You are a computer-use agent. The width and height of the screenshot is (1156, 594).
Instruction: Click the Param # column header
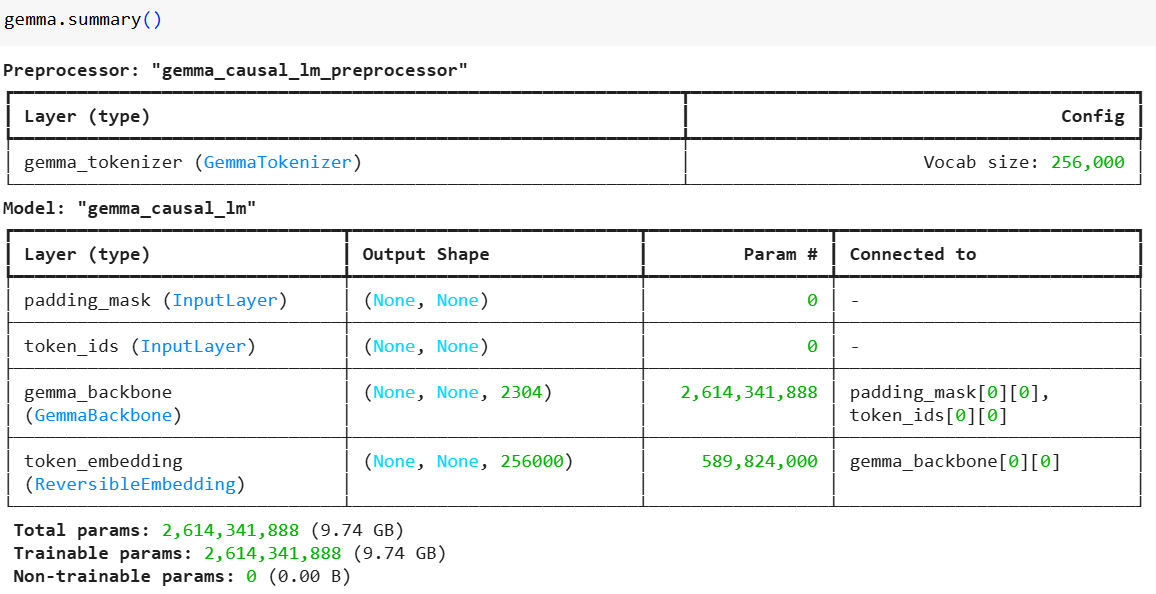tap(780, 254)
